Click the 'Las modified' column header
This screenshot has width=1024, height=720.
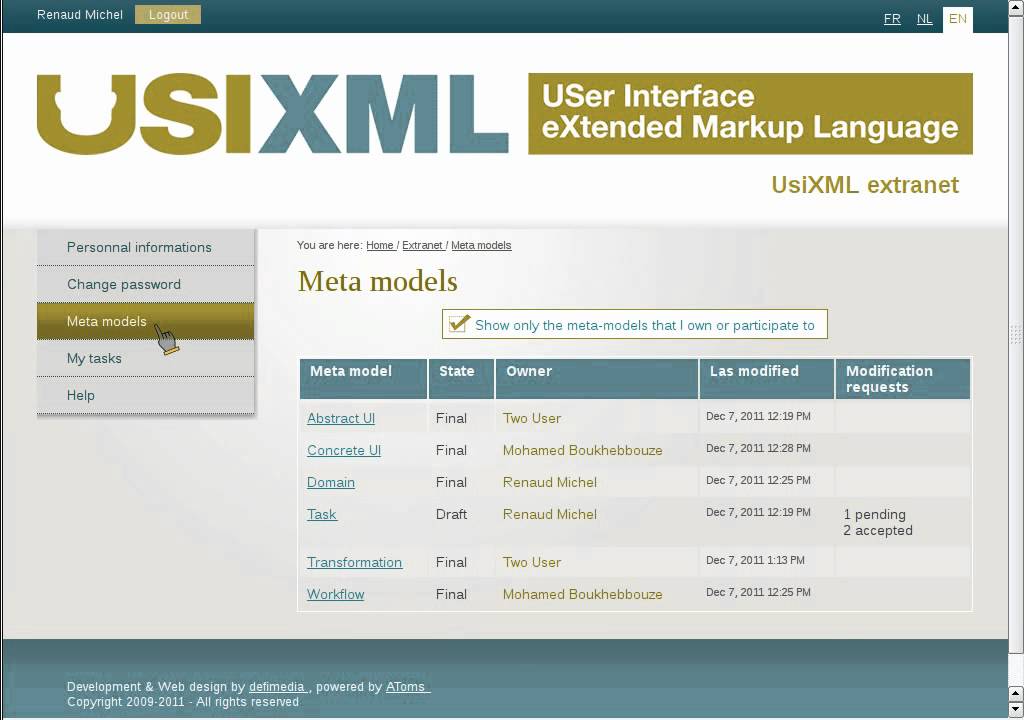[767, 378]
